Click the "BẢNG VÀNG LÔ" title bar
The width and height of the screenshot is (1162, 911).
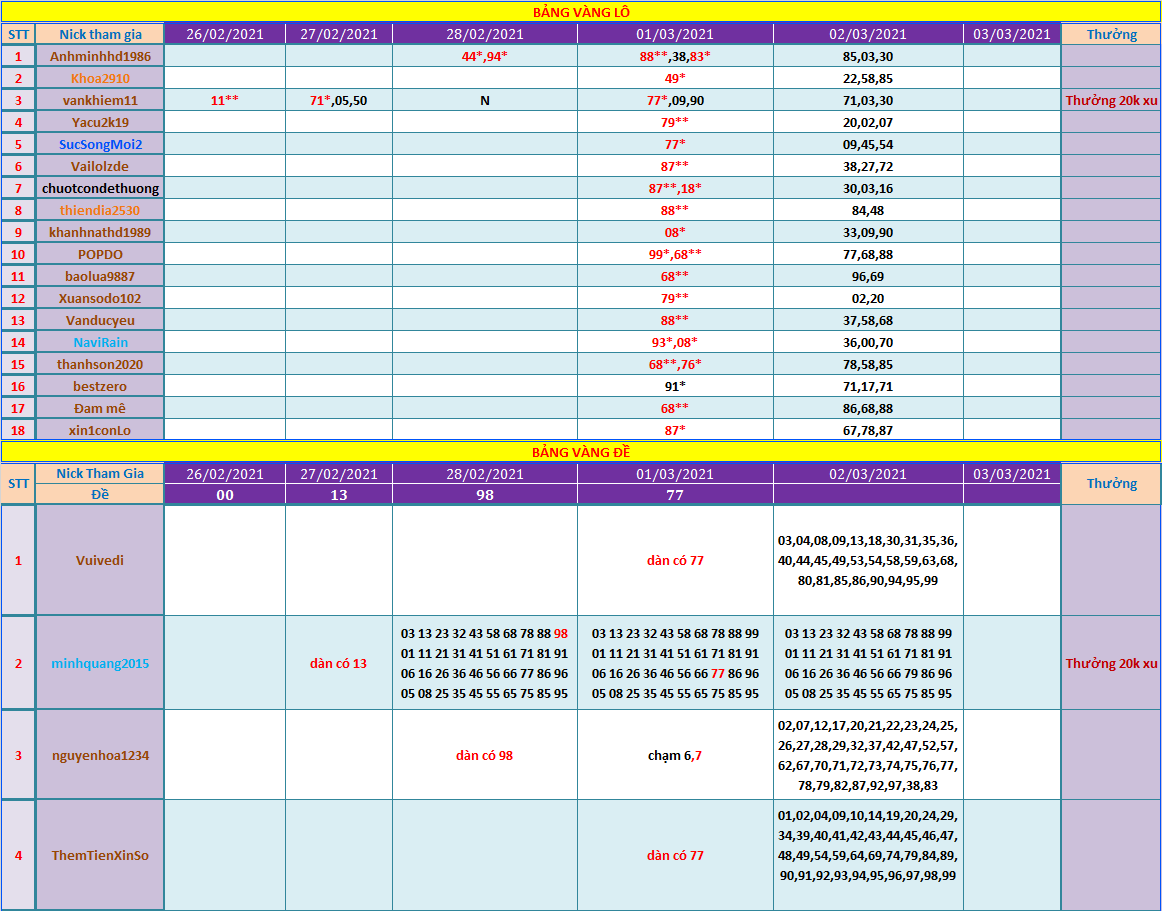pos(580,12)
